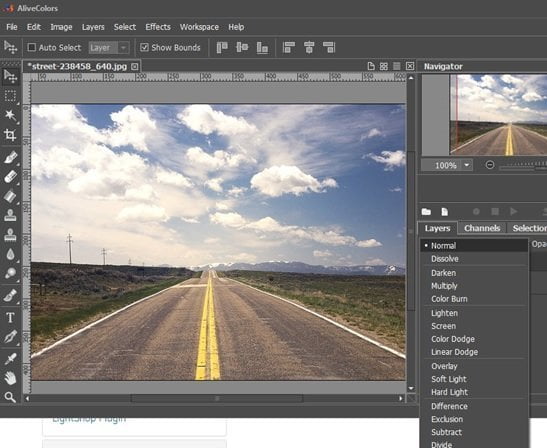The height and width of the screenshot is (448, 547).
Task: Select the Smudge brush tool above Text
Action: point(10,296)
